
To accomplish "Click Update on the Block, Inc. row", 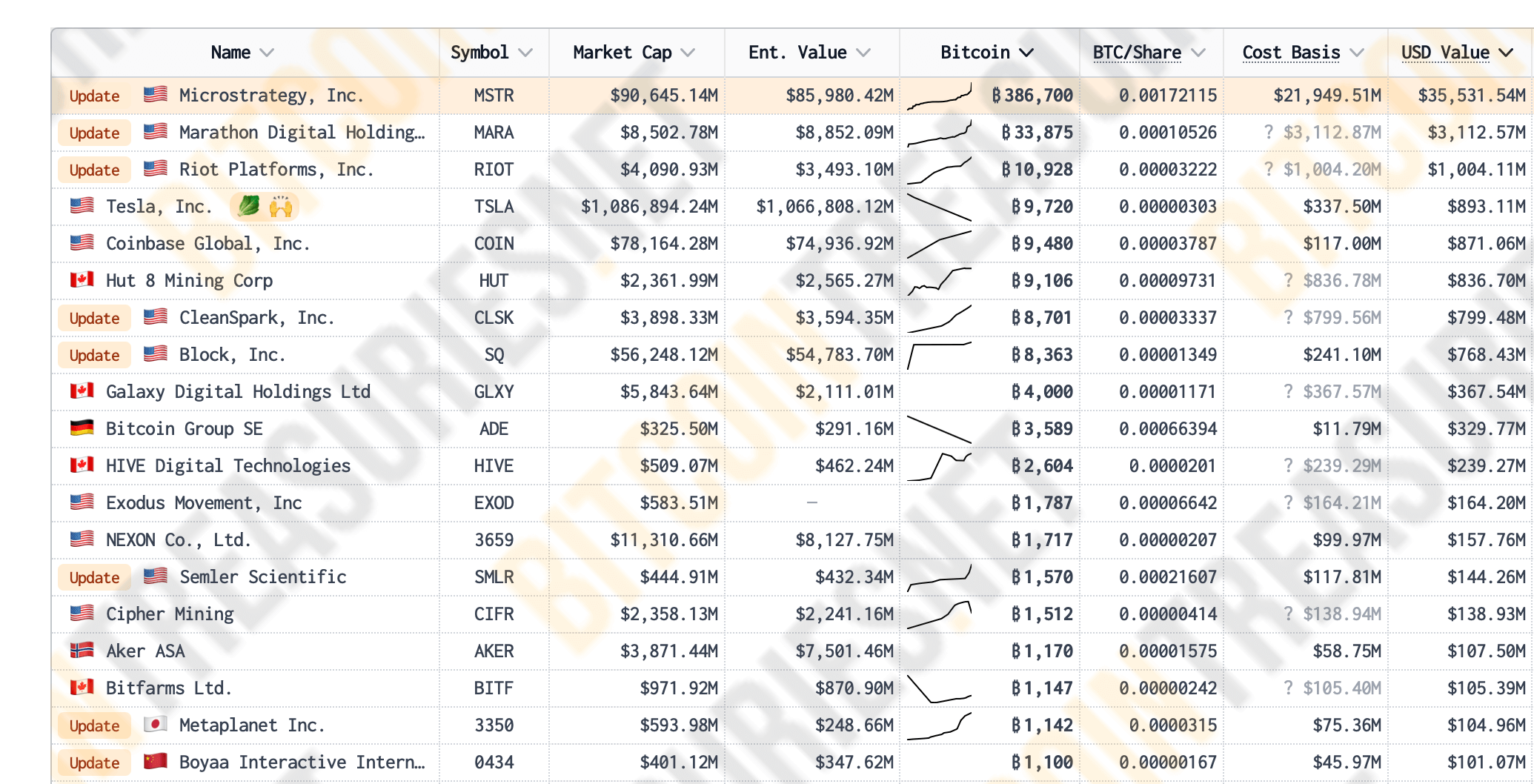I will [94, 355].
